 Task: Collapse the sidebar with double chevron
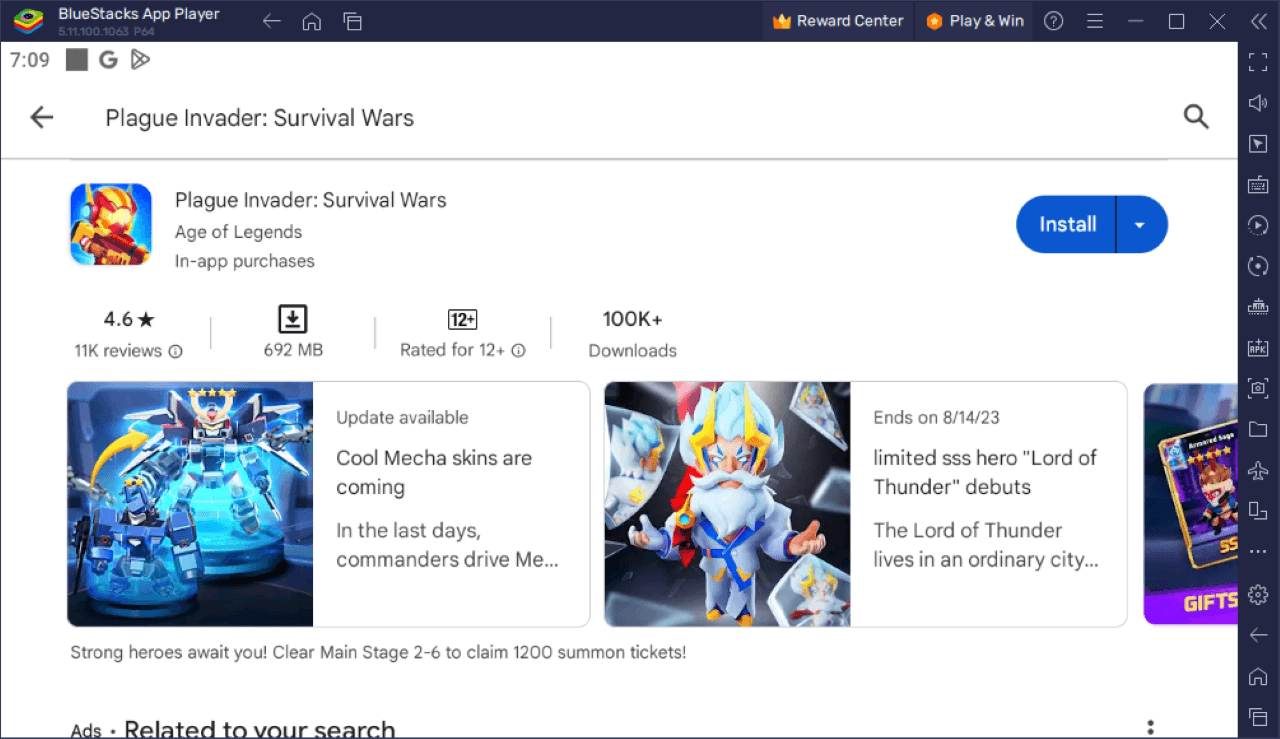click(1258, 21)
